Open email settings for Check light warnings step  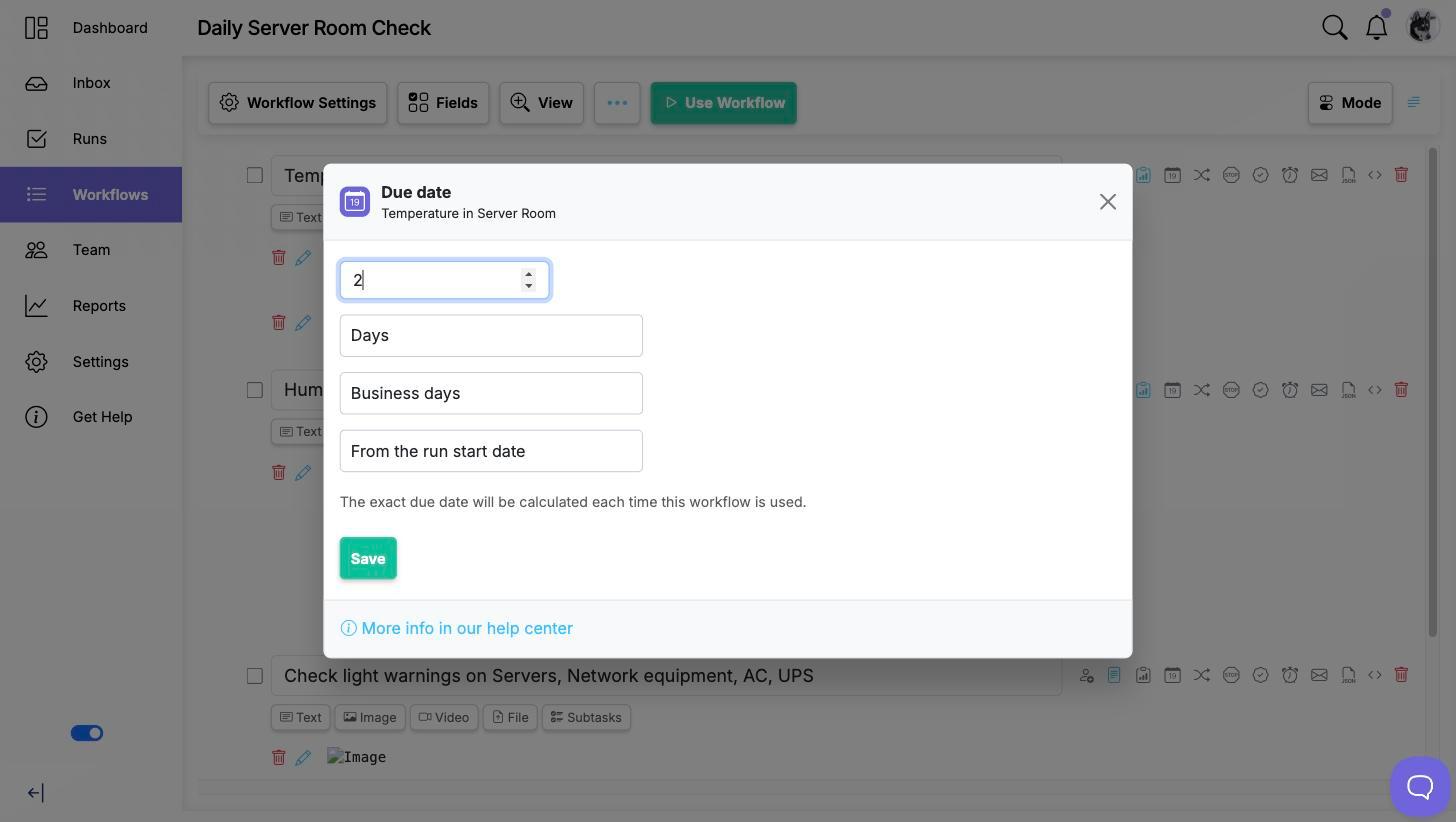point(1319,675)
